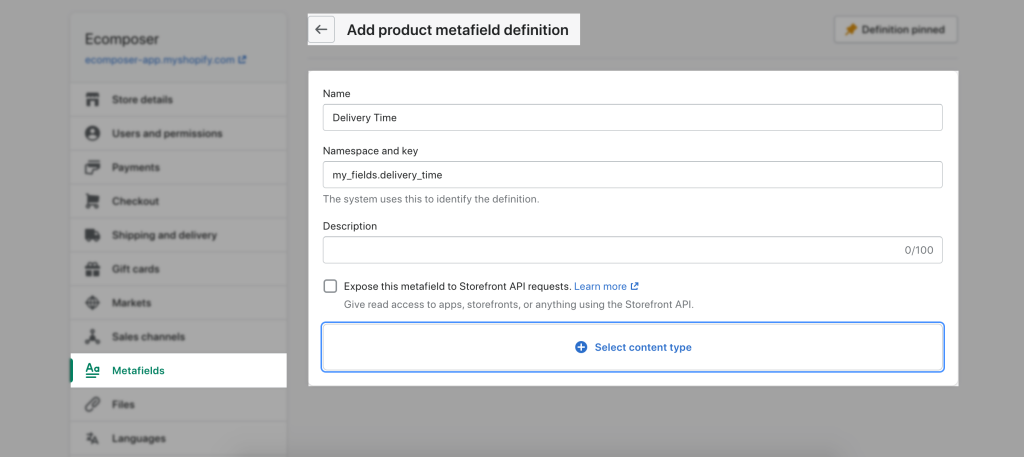Screen dimensions: 1024x457
Task: Open Checkout settings
Action: click(x=178, y=201)
